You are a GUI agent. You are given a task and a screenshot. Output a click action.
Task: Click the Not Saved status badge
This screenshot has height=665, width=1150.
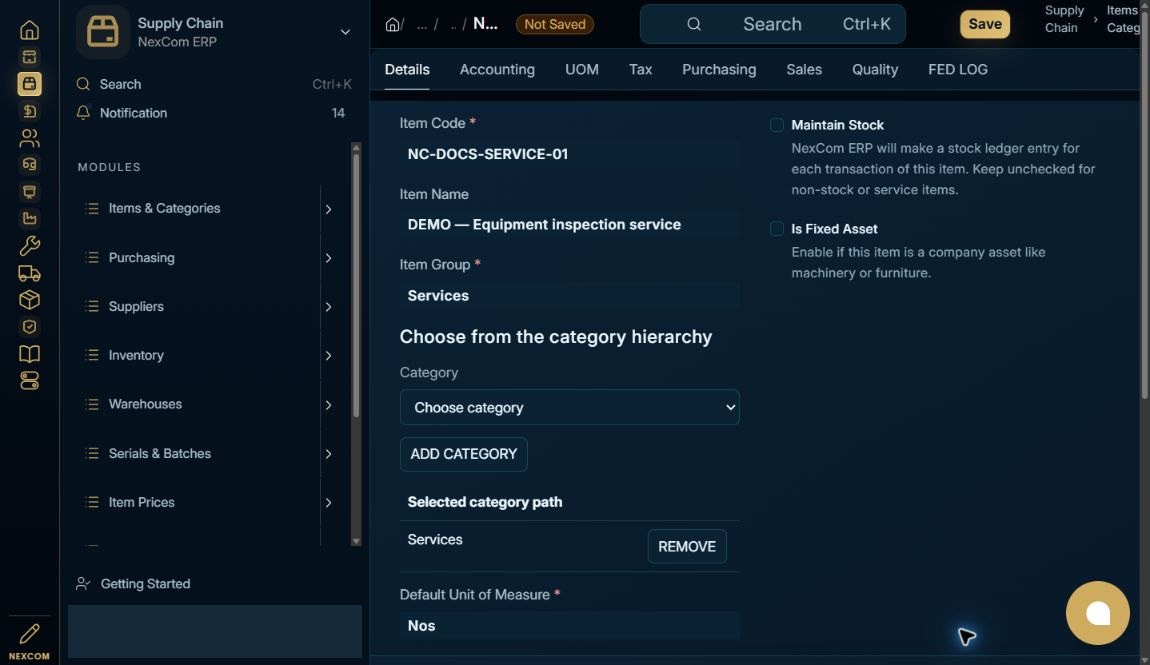coord(554,24)
